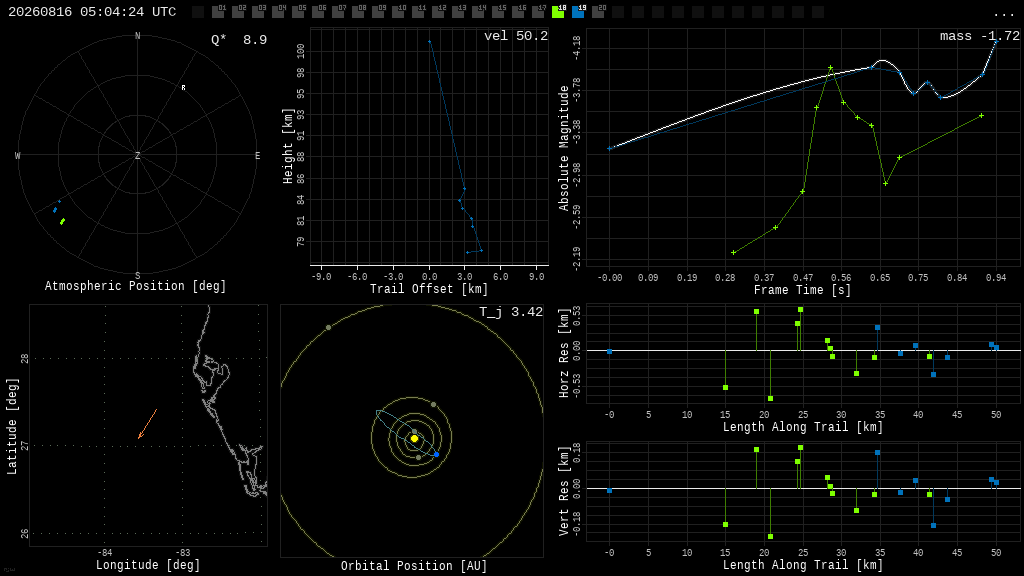
Task: Click the Longitude [deg] axis label
Action: coord(148,565)
